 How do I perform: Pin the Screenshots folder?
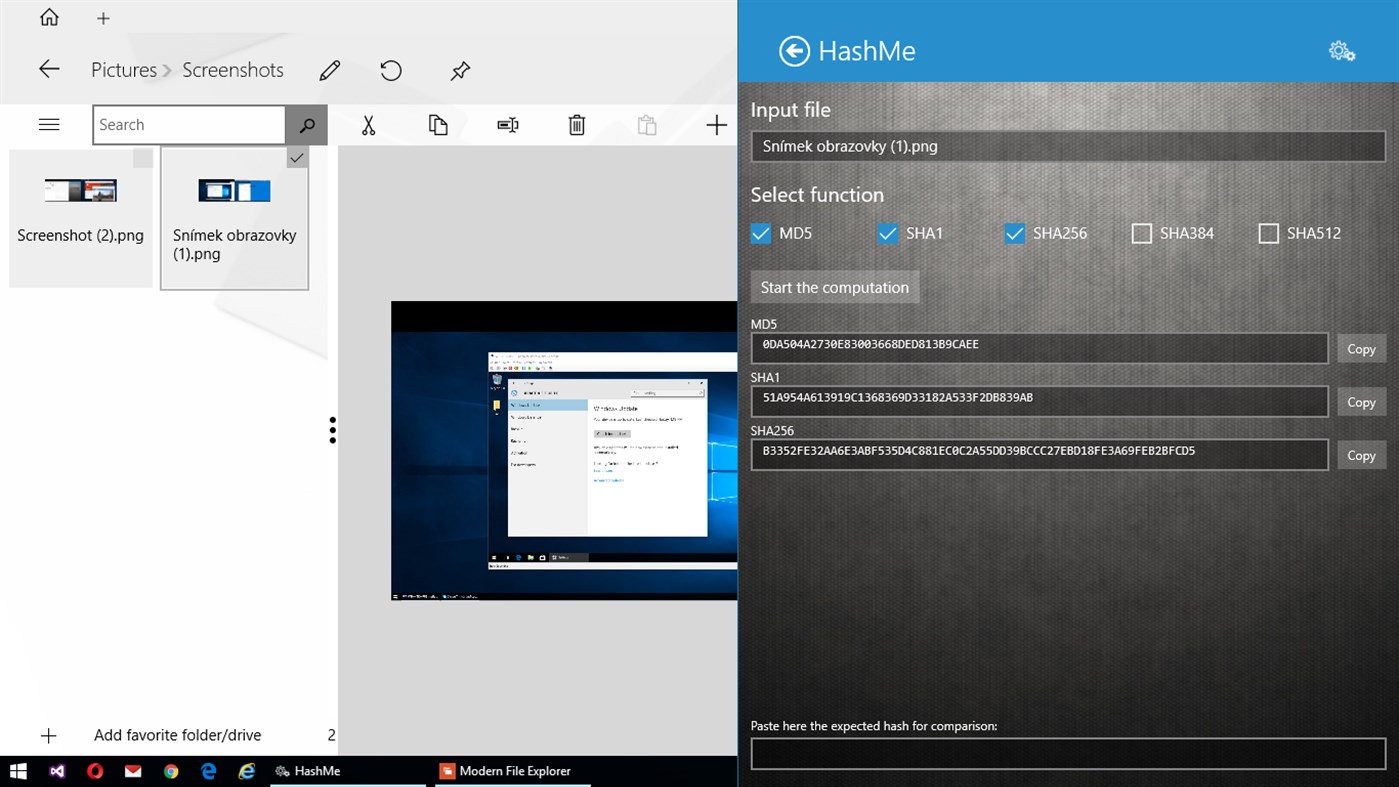pyautogui.click(x=459, y=70)
